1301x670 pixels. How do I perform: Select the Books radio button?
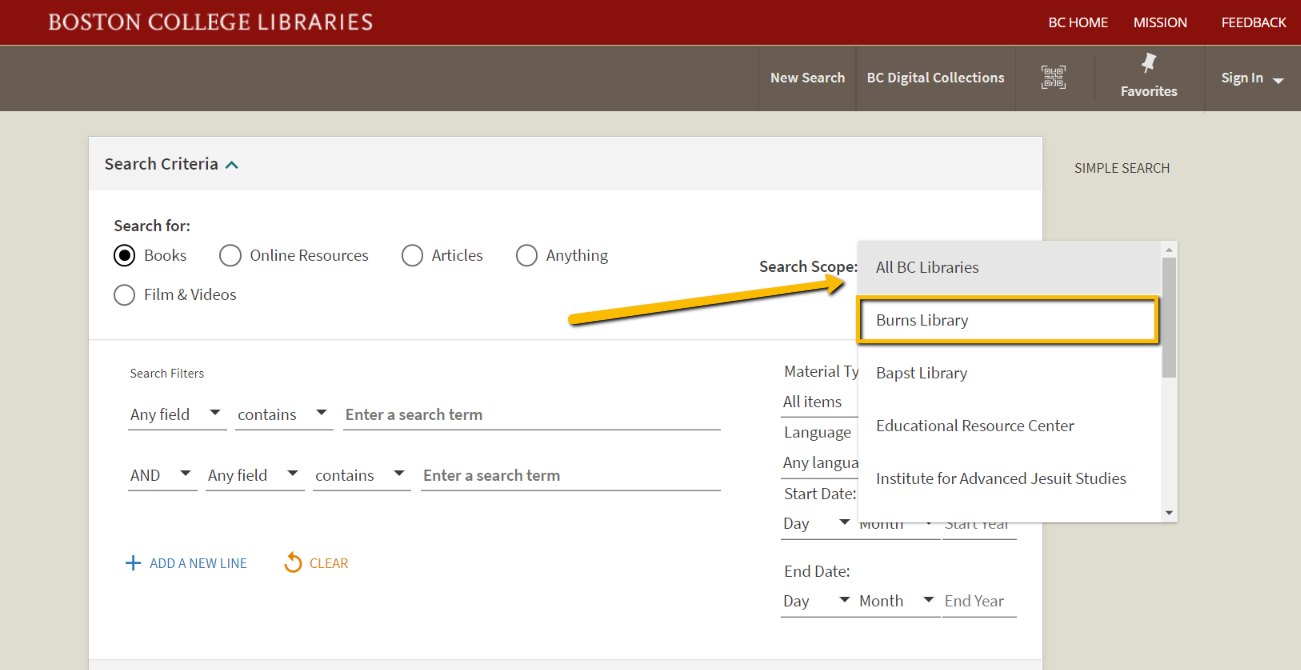click(124, 256)
